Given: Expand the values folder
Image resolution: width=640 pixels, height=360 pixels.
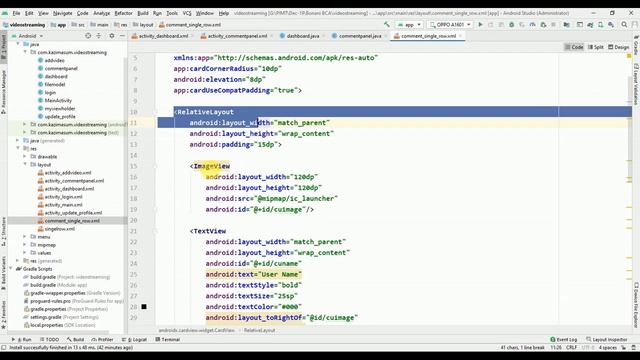Looking at the screenshot, I should pyautogui.click(x=25, y=253).
